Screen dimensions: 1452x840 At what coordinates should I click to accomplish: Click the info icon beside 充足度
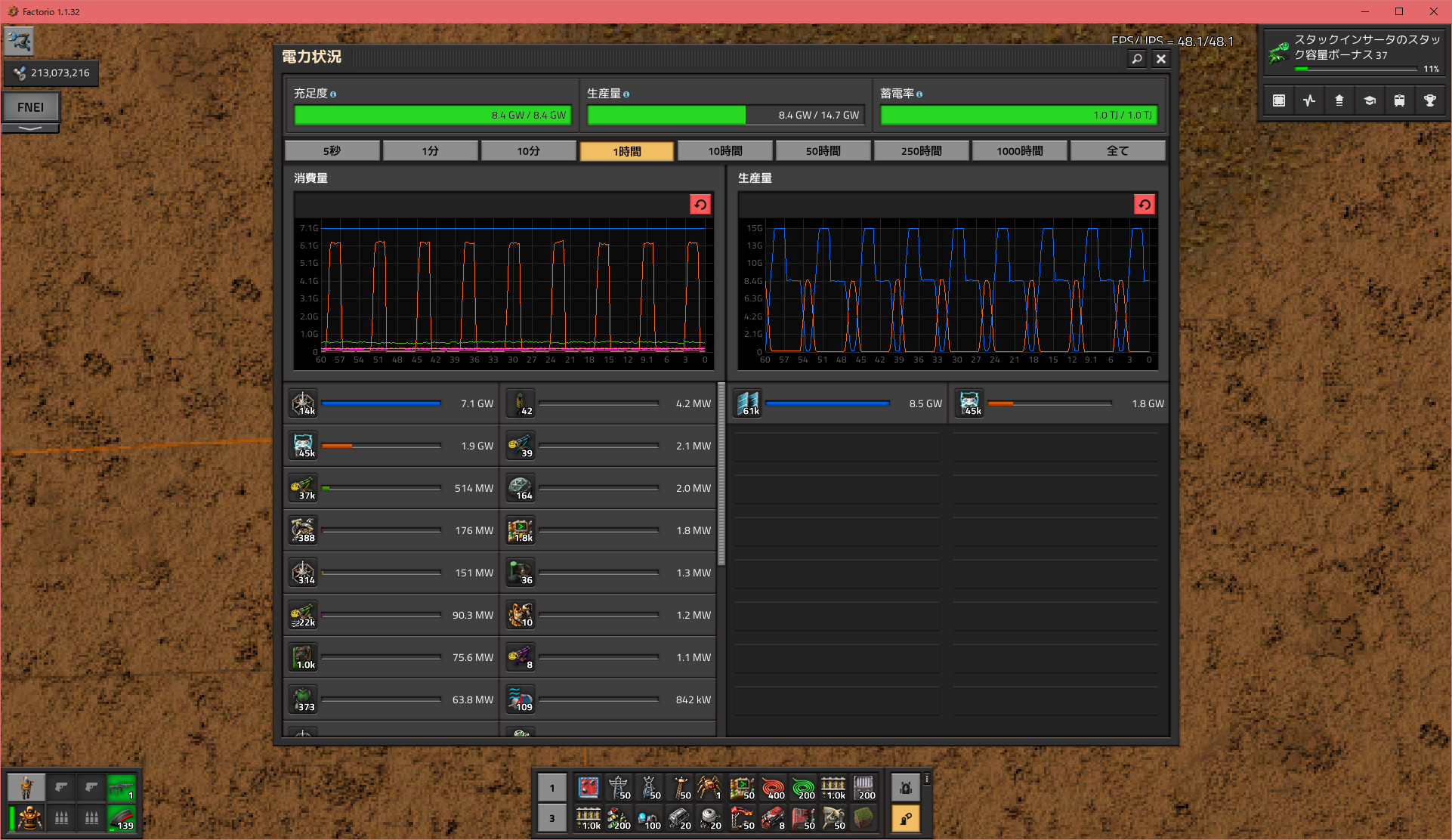333,94
